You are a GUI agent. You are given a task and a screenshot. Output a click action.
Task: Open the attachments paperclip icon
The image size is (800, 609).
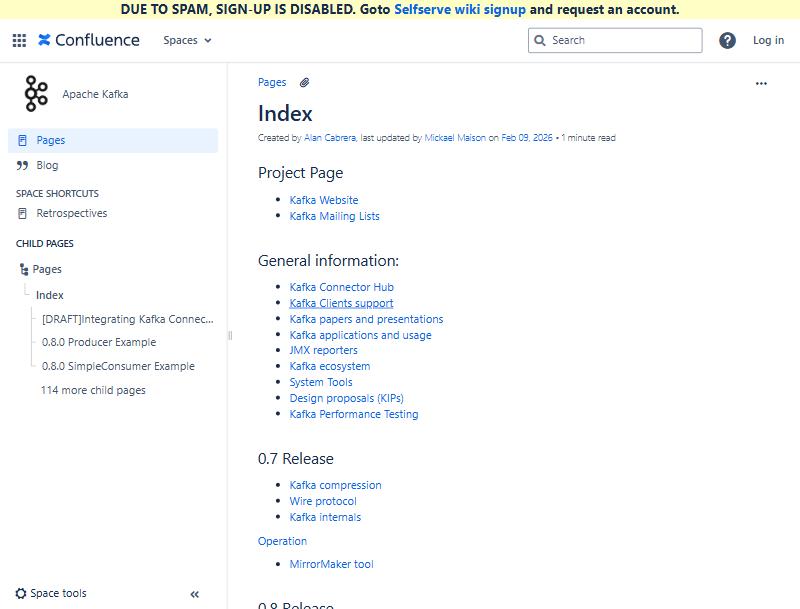pos(305,83)
